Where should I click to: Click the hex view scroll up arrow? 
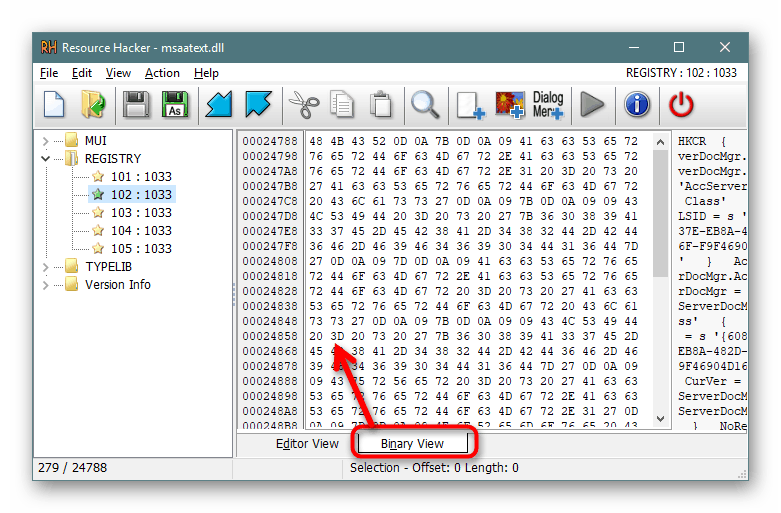[660, 142]
